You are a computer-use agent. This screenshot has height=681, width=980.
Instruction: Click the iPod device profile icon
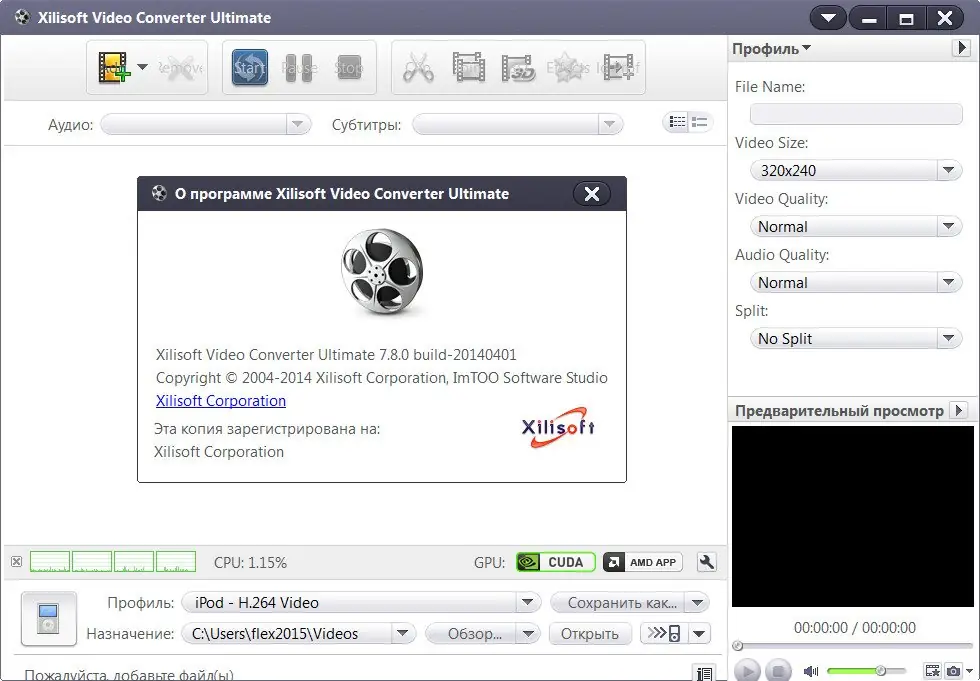(x=49, y=619)
